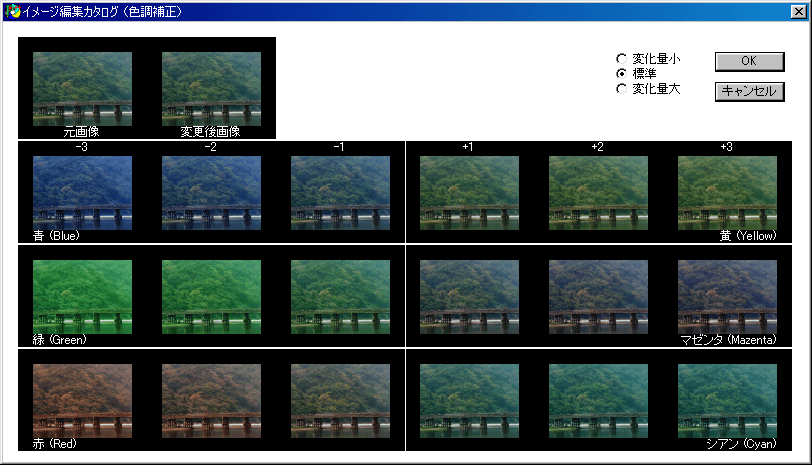The image size is (812, 465).
Task: Click the -1 column header
Action: tap(339, 147)
